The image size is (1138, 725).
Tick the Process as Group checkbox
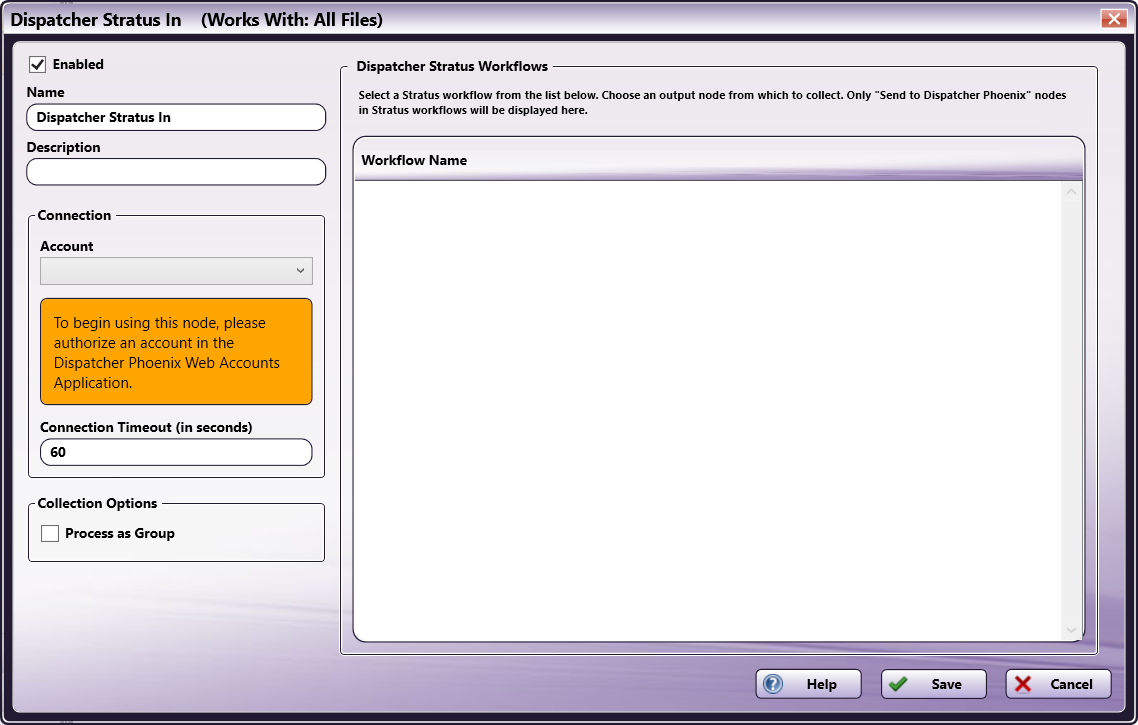click(50, 533)
